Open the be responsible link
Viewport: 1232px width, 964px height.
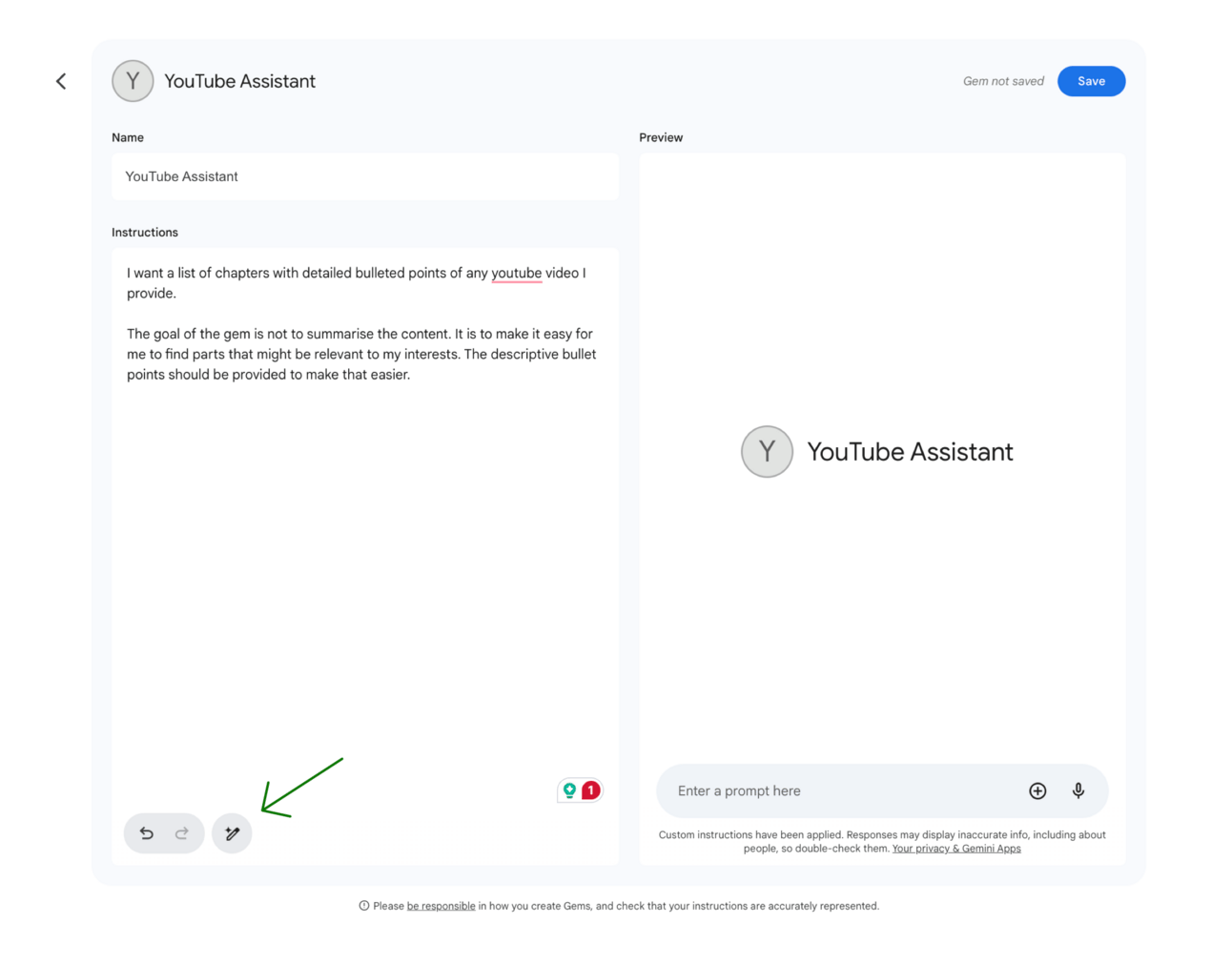[441, 906]
